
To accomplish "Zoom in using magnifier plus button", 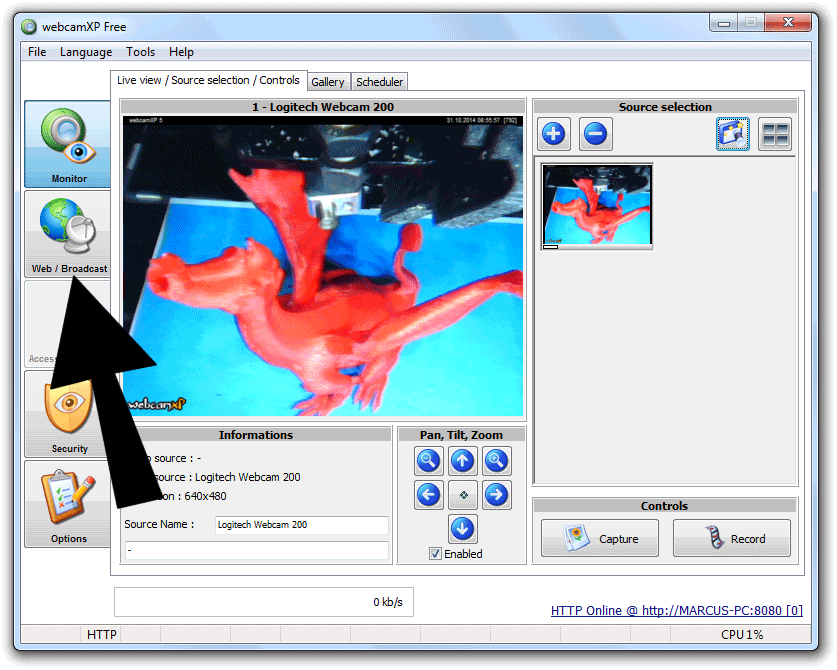I will click(x=497, y=461).
